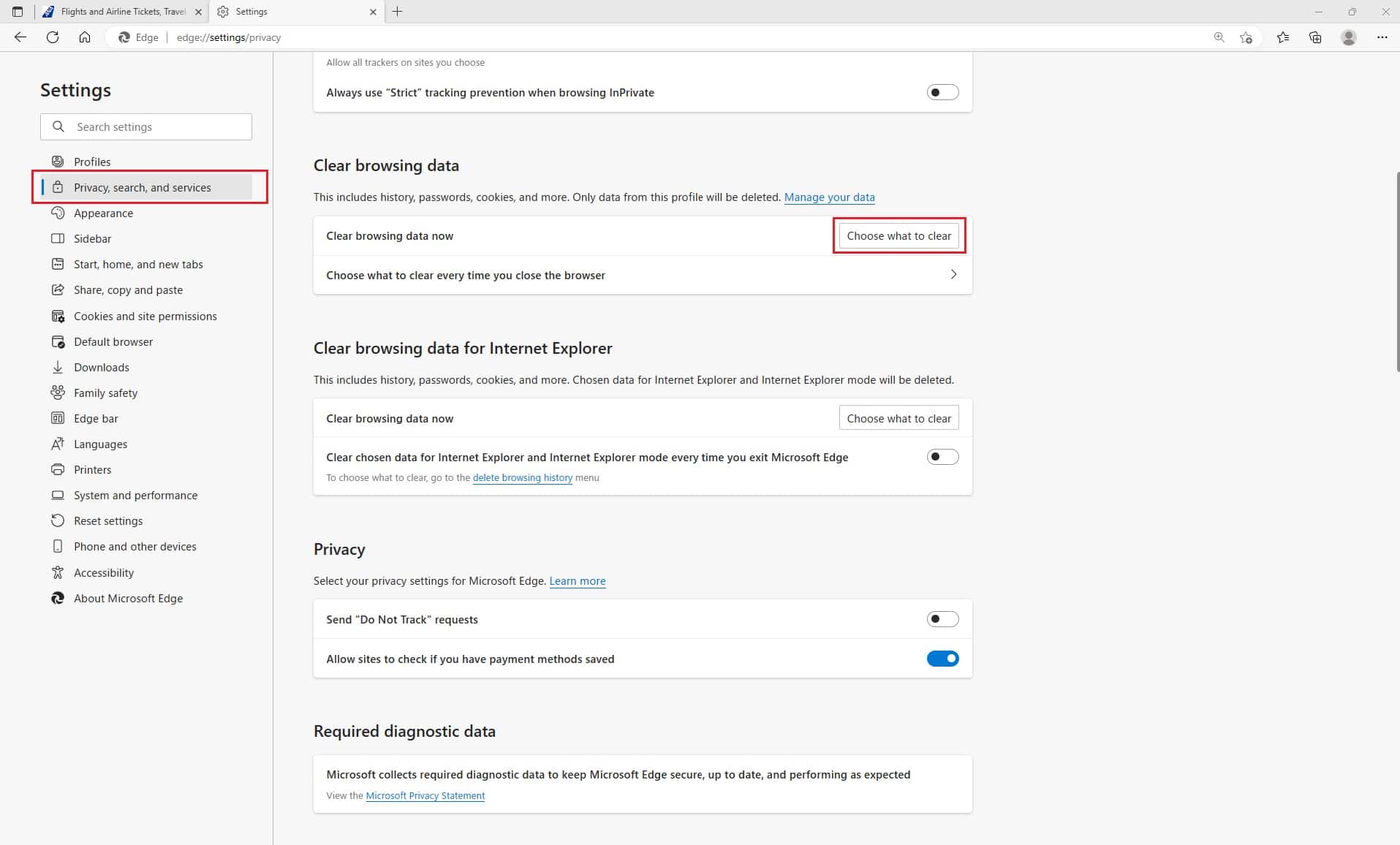Screen dimensions: 1400x845
Task: Add this page to favorites with the star-plus icon
Action: (x=1246, y=37)
